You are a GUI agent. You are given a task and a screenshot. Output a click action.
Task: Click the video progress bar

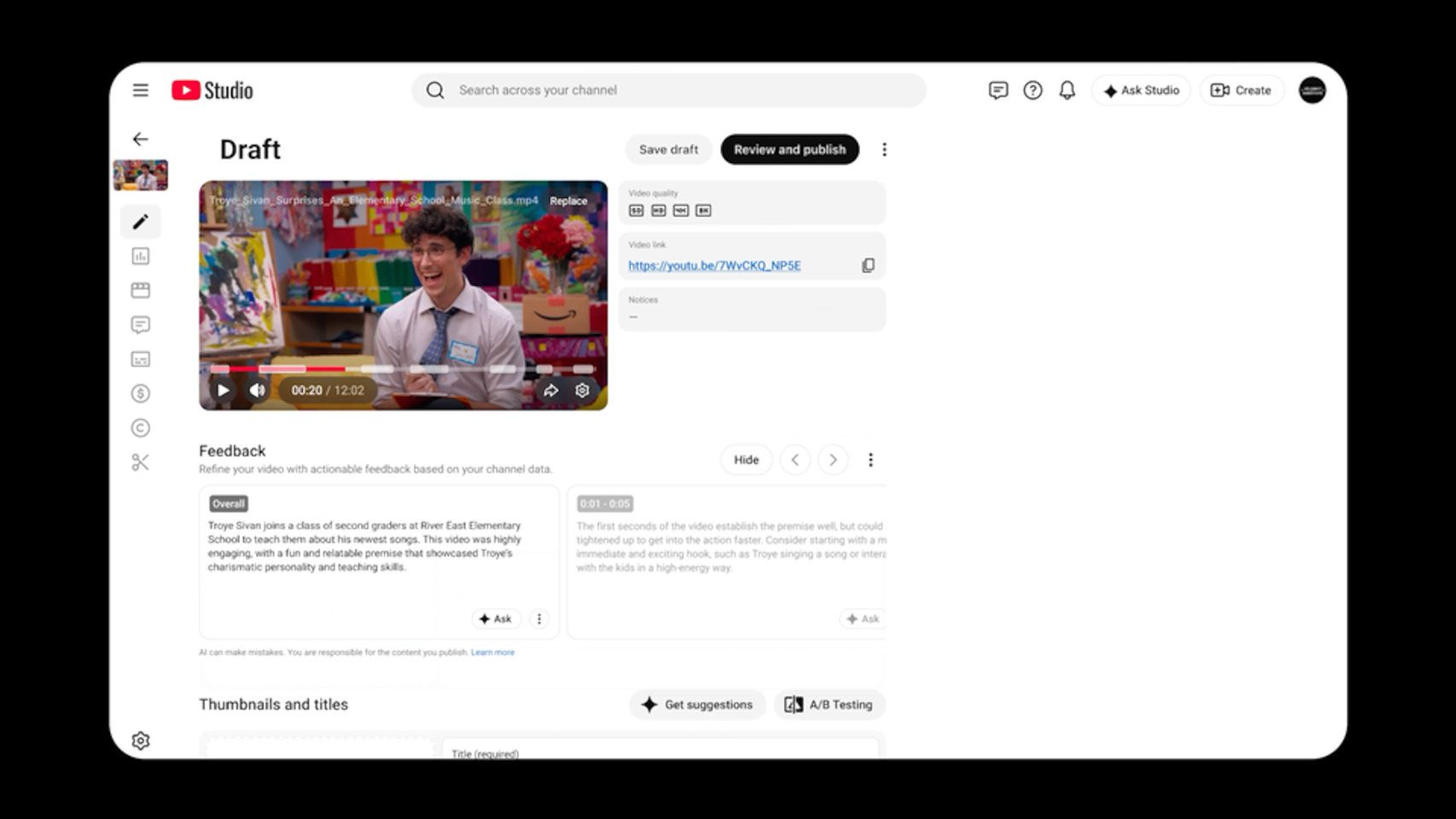pyautogui.click(x=403, y=369)
